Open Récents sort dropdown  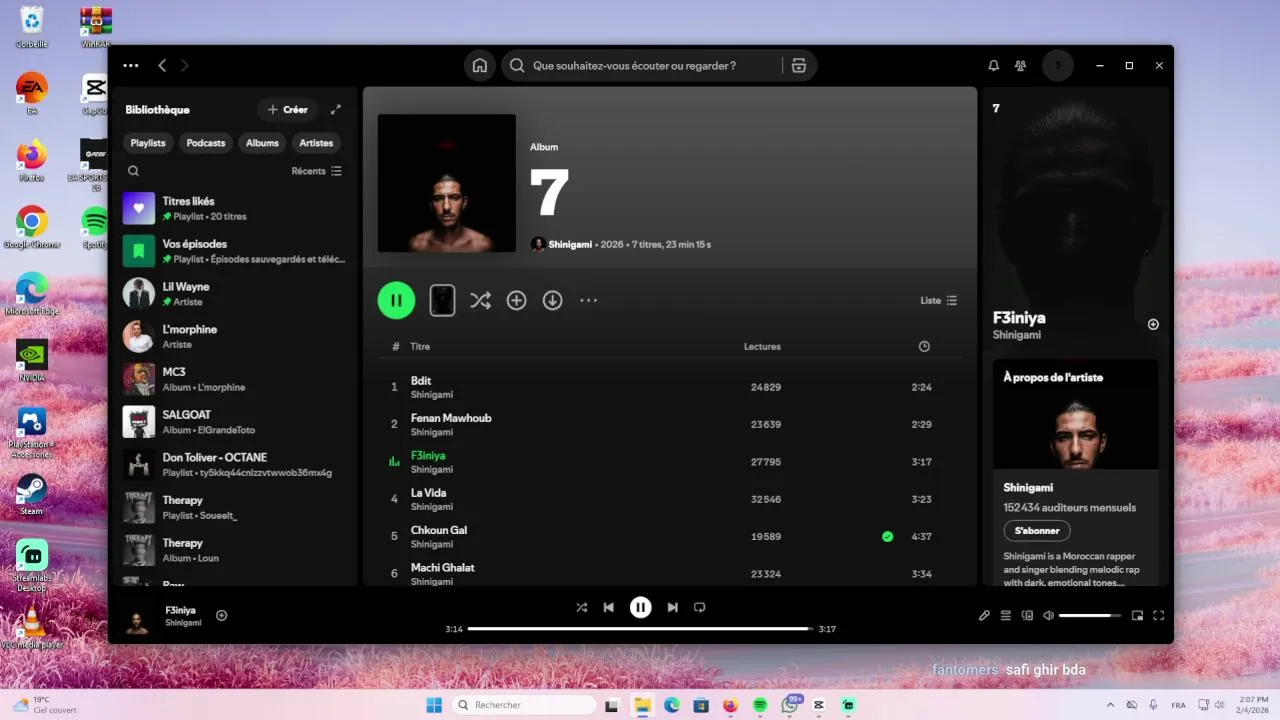click(x=316, y=171)
